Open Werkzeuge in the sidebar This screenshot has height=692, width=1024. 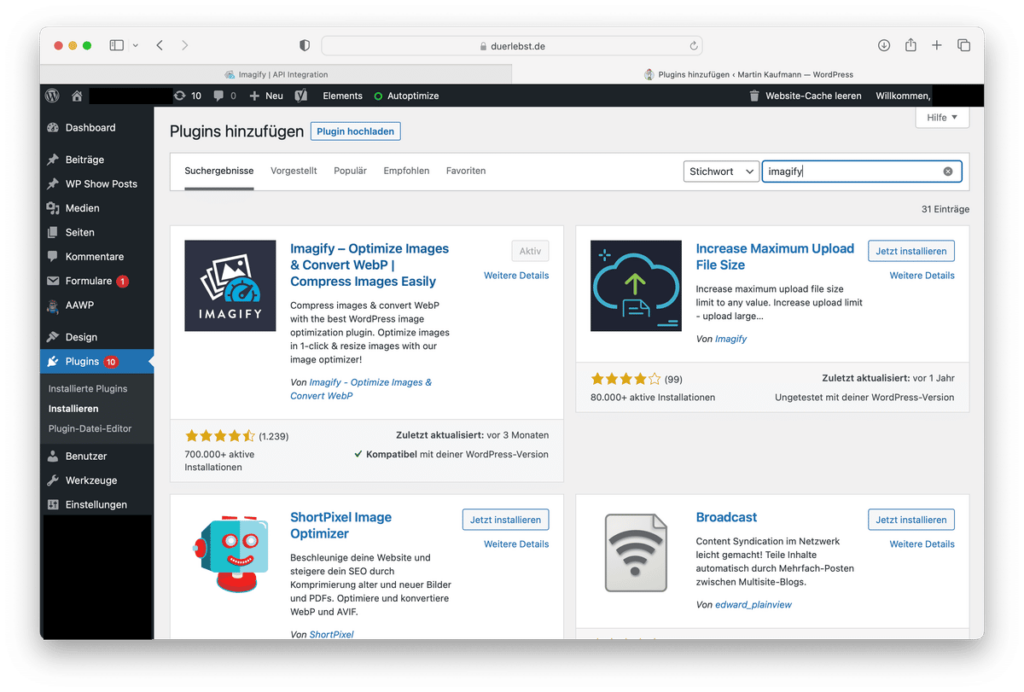tap(97, 480)
